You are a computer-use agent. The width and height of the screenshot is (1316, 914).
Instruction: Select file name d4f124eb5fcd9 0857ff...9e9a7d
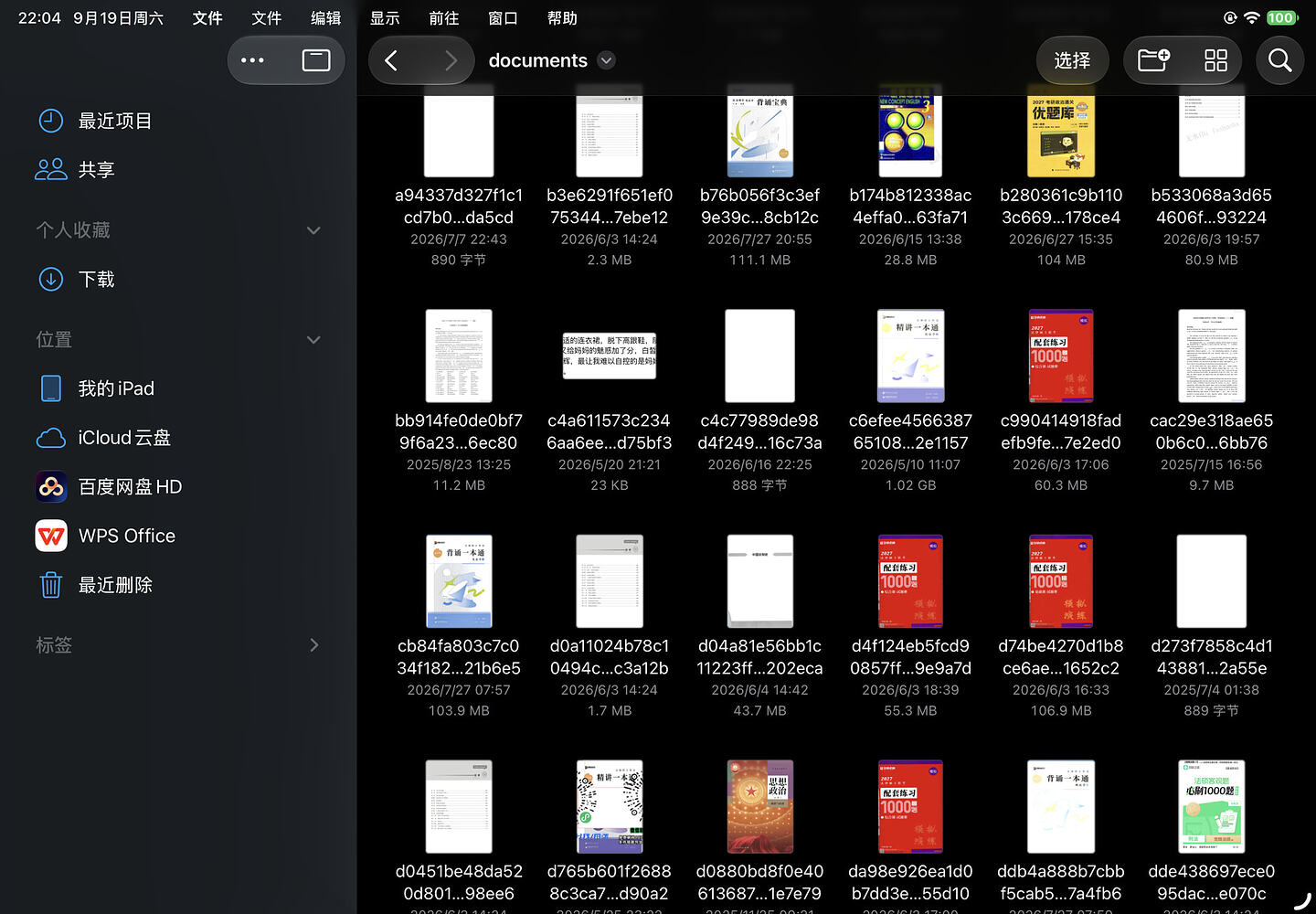pyautogui.click(x=910, y=657)
